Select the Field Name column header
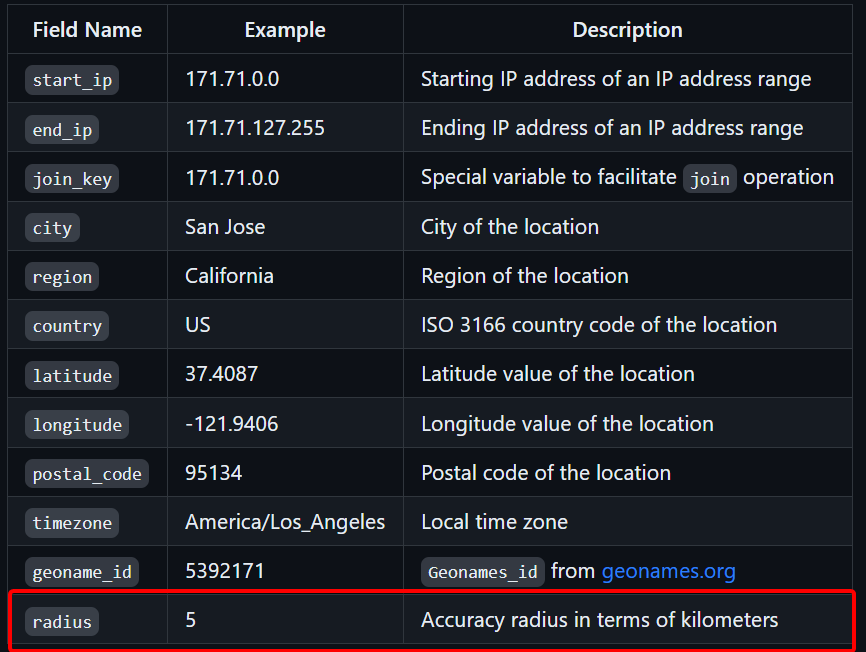The width and height of the screenshot is (866, 652). point(87,30)
